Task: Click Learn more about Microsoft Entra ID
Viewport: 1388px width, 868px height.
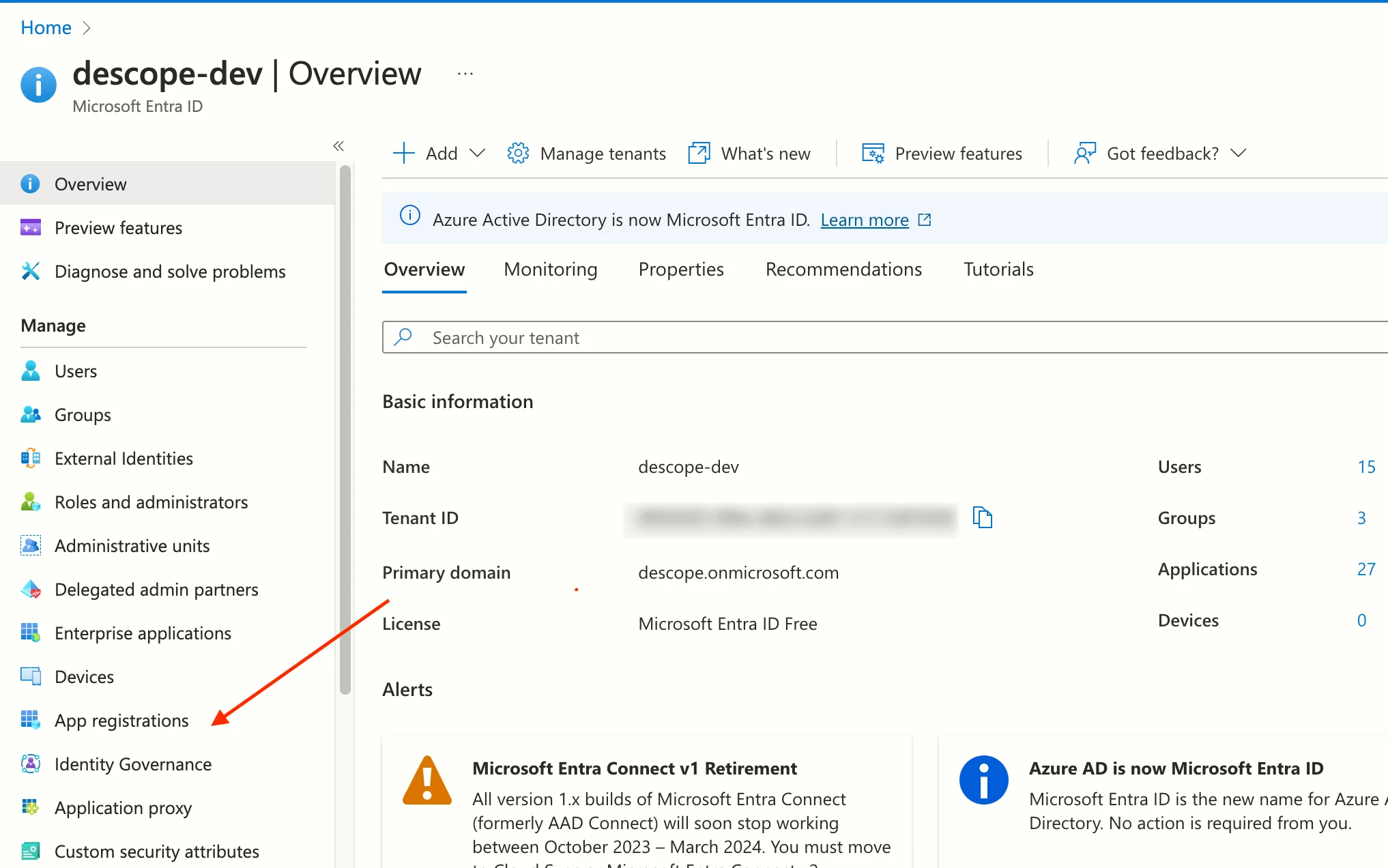Action: [x=866, y=219]
